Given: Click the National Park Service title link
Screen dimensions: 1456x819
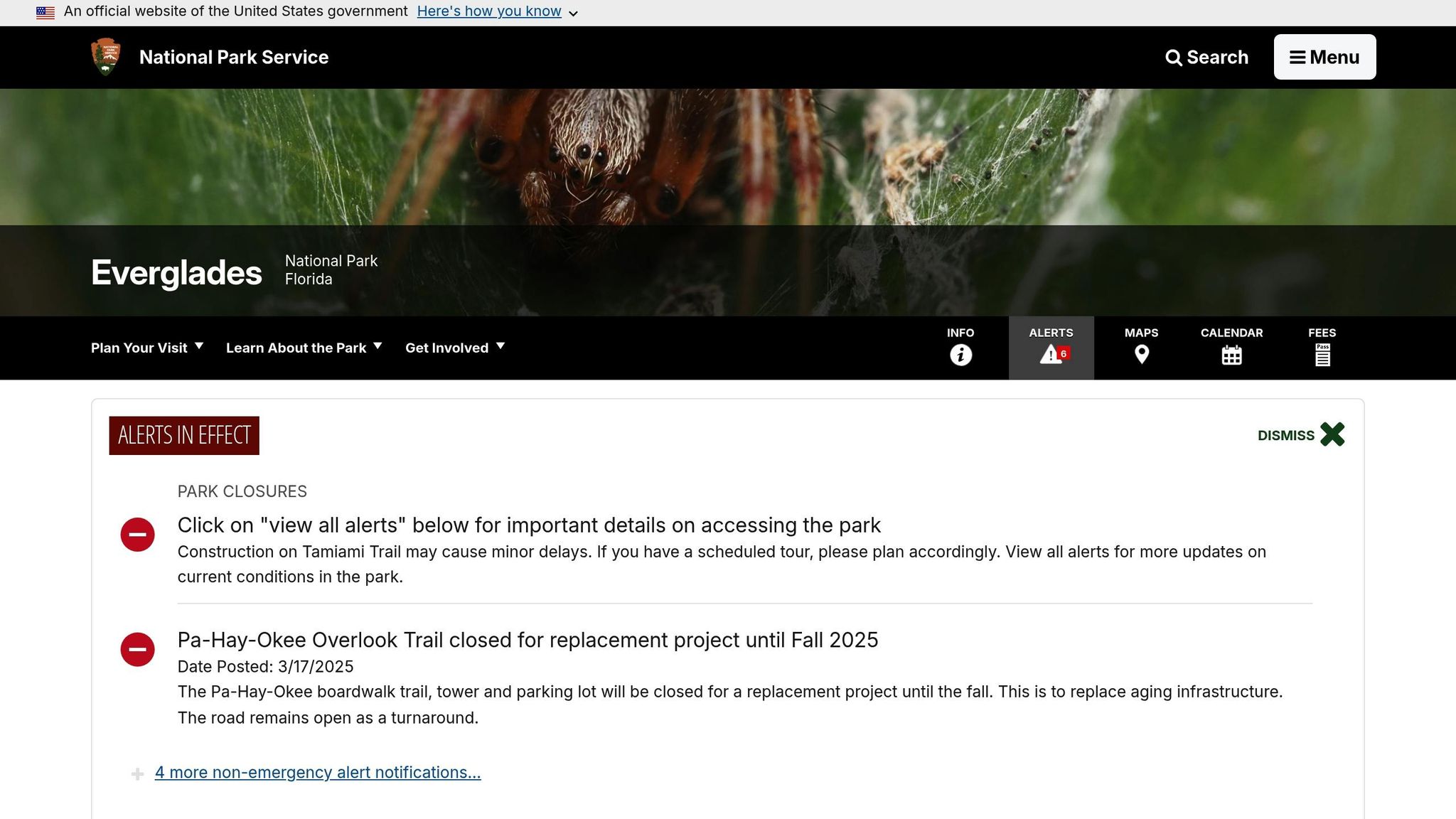Looking at the screenshot, I should [x=234, y=57].
